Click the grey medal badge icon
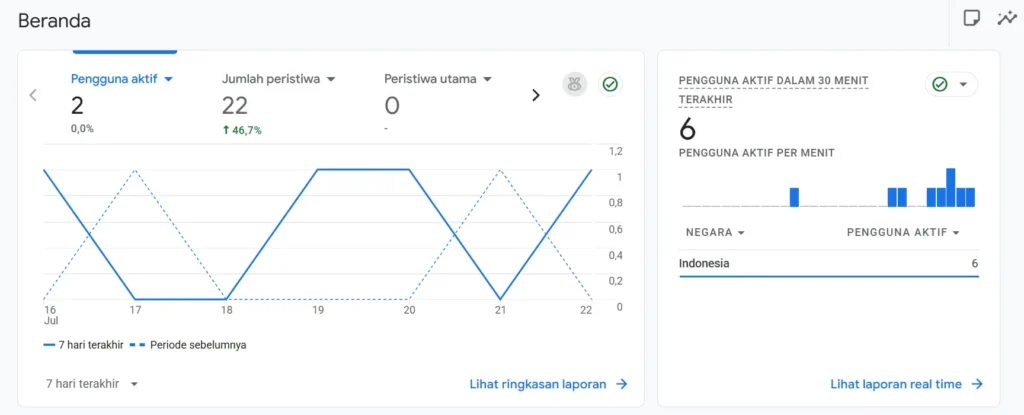1024x415 pixels. point(575,84)
